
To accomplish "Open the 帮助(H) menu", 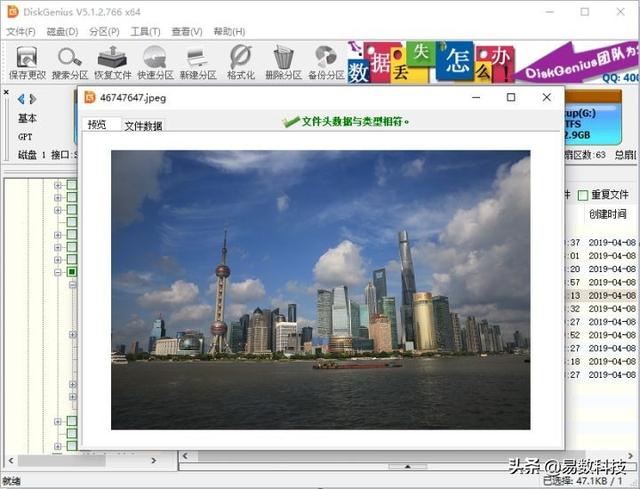I will click(229, 31).
